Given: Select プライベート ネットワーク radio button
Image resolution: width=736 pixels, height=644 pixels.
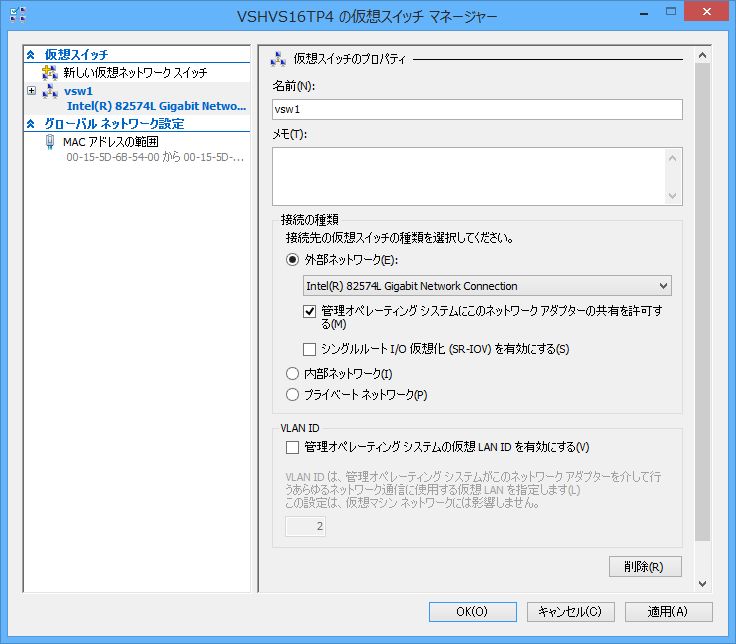Looking at the screenshot, I should coord(292,394).
